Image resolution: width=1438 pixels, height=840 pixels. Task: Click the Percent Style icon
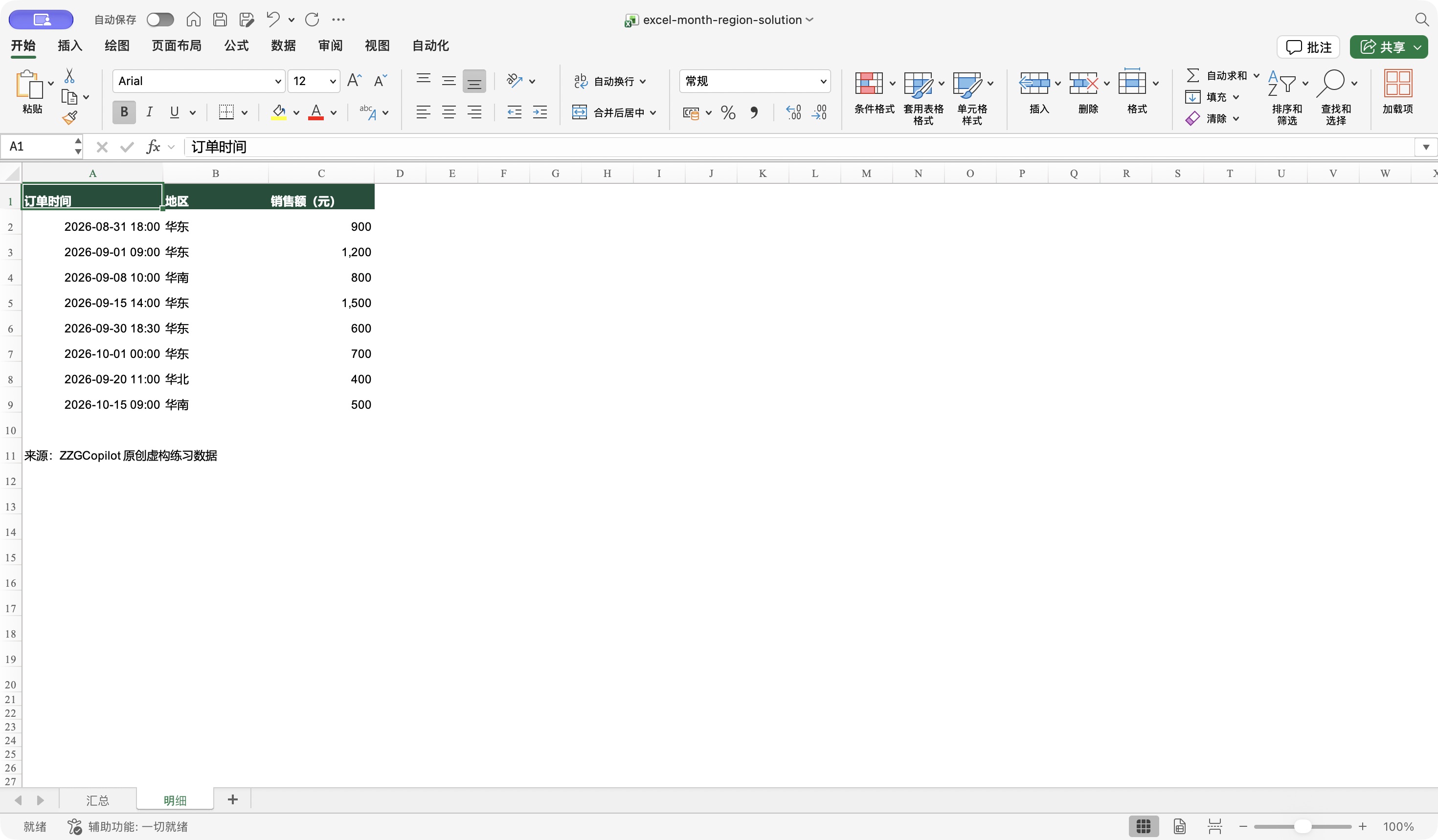[728, 112]
